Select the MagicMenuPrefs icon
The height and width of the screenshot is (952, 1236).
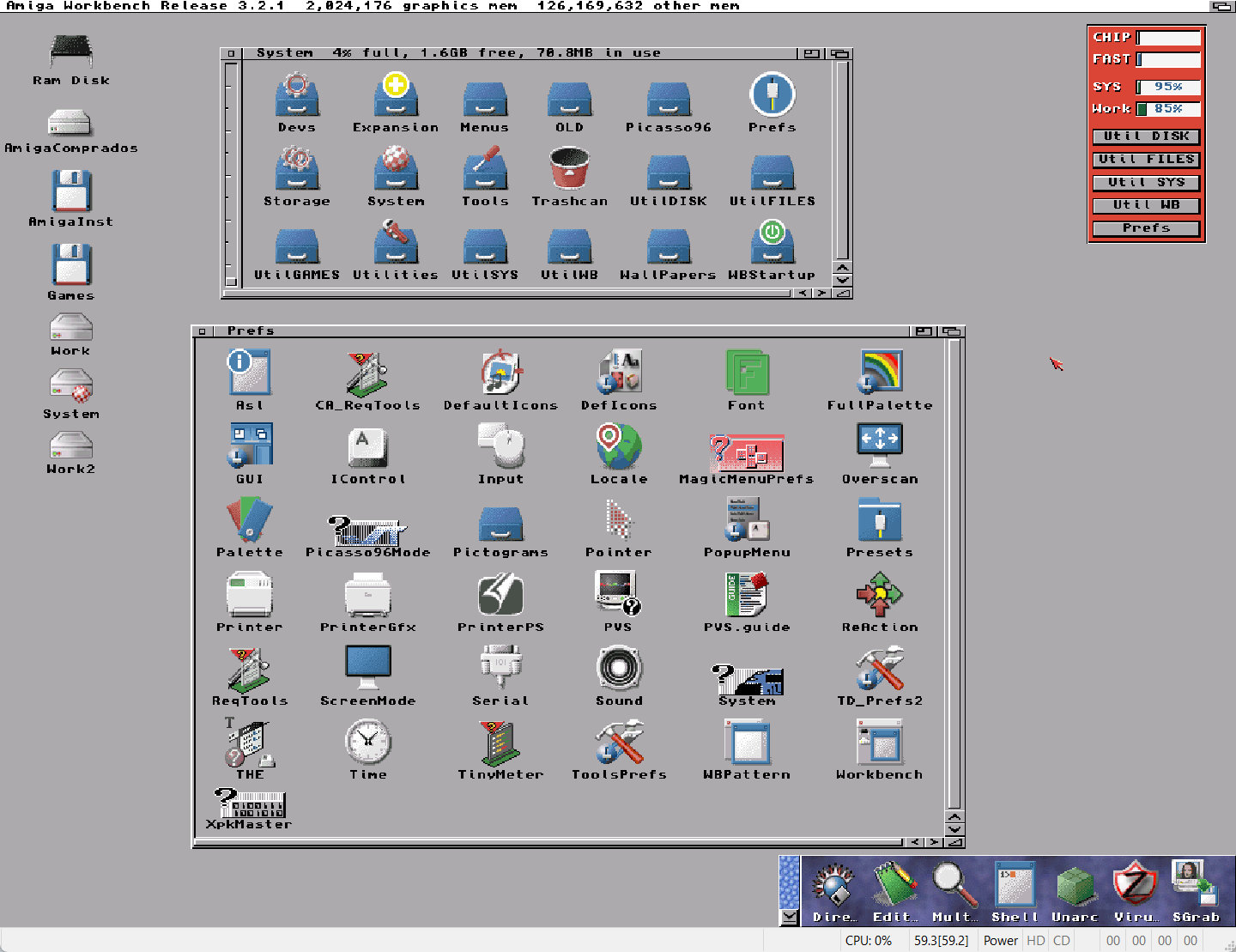pos(747,452)
